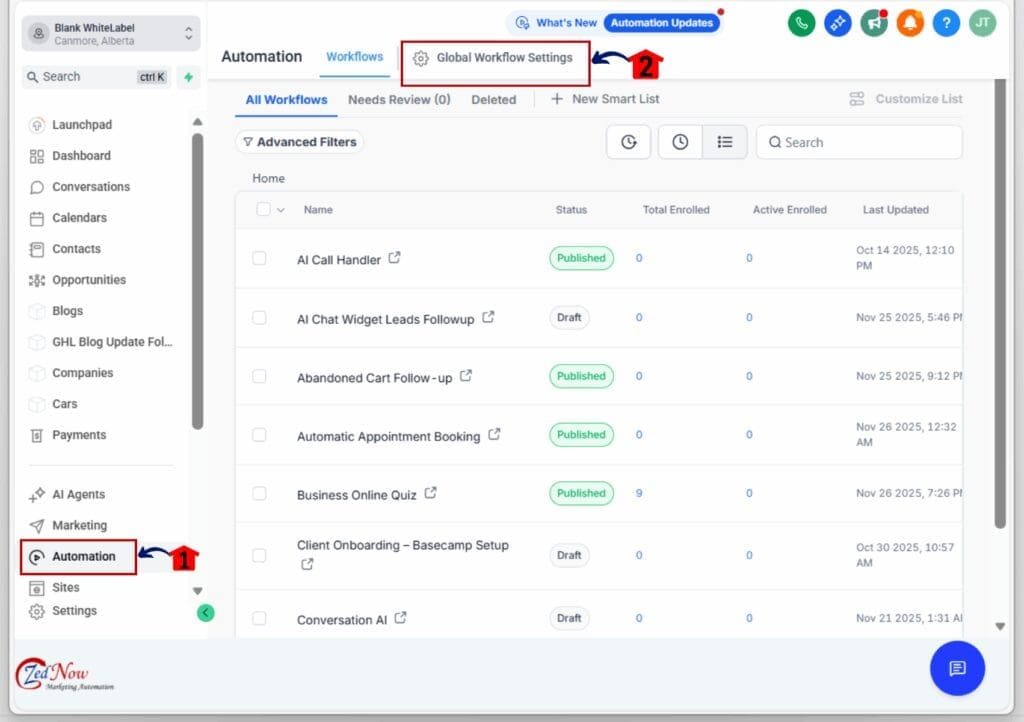Click total enrolled count 9 for Business Online Quiz
This screenshot has height=722, width=1024.
pyautogui.click(x=639, y=493)
